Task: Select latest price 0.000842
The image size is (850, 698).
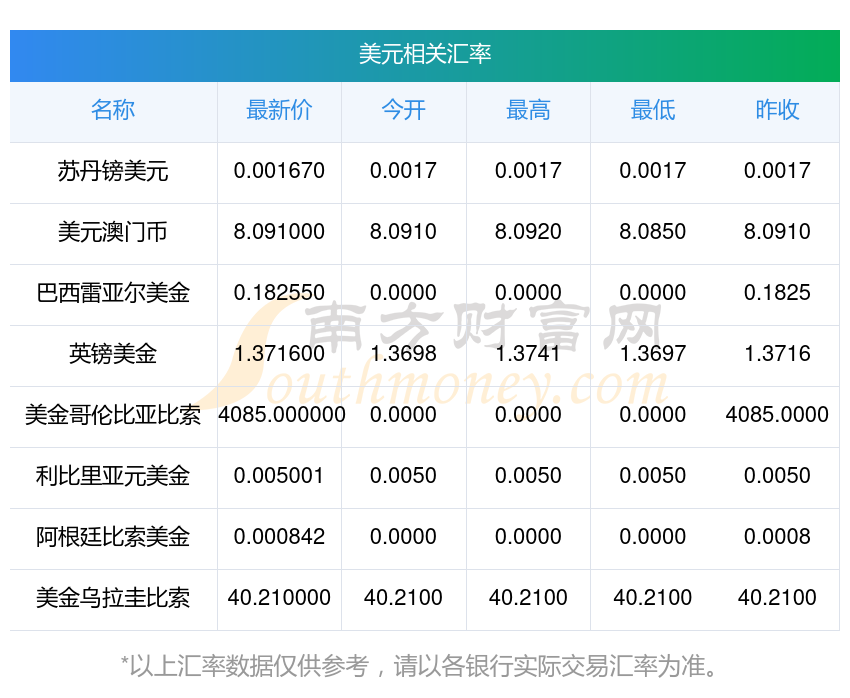Action: [x=279, y=537]
